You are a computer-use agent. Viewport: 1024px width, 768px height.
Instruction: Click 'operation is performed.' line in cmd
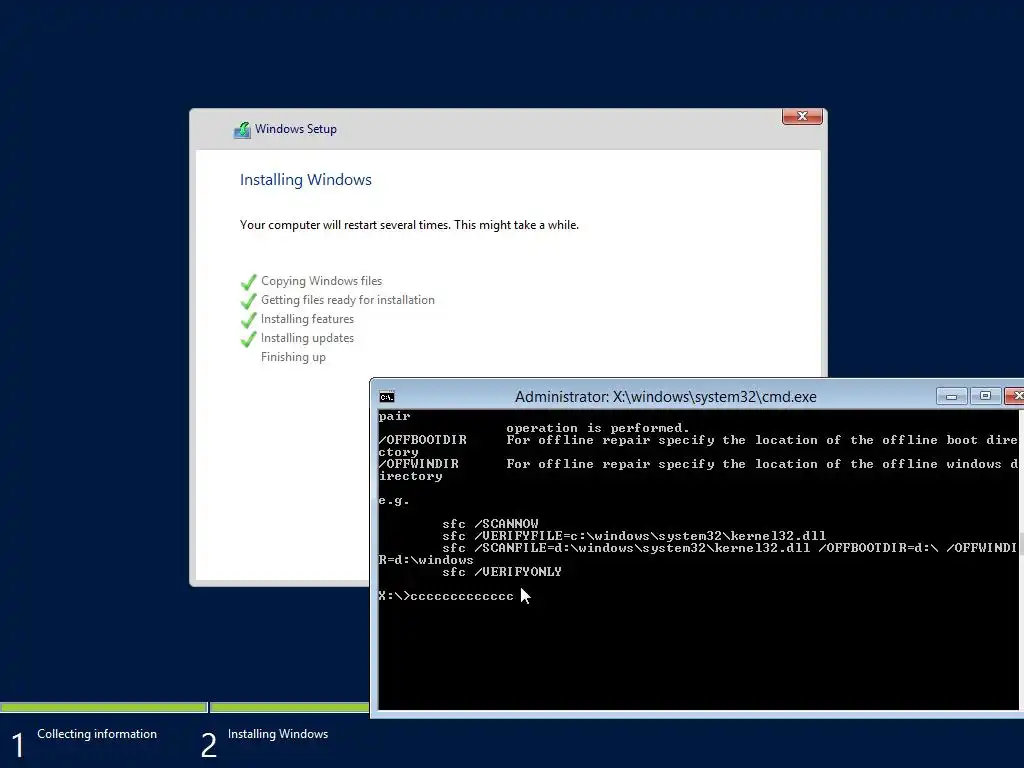coord(598,428)
